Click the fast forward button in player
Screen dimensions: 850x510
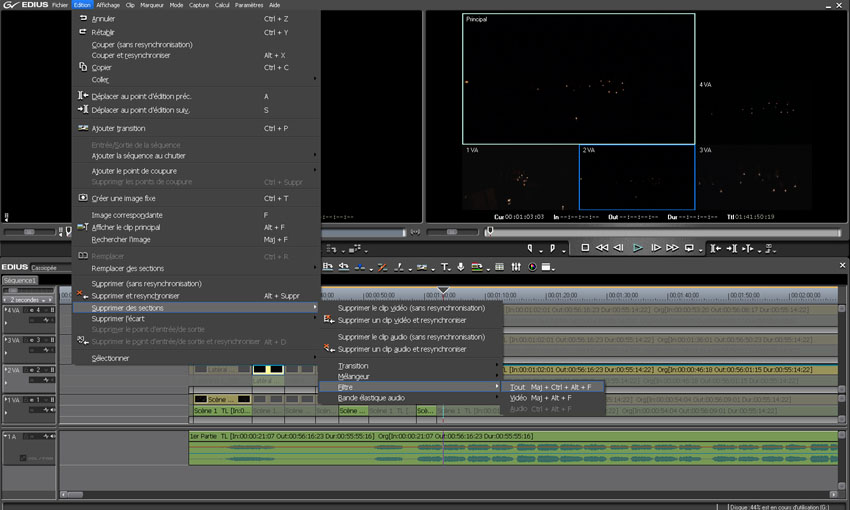(x=672, y=248)
